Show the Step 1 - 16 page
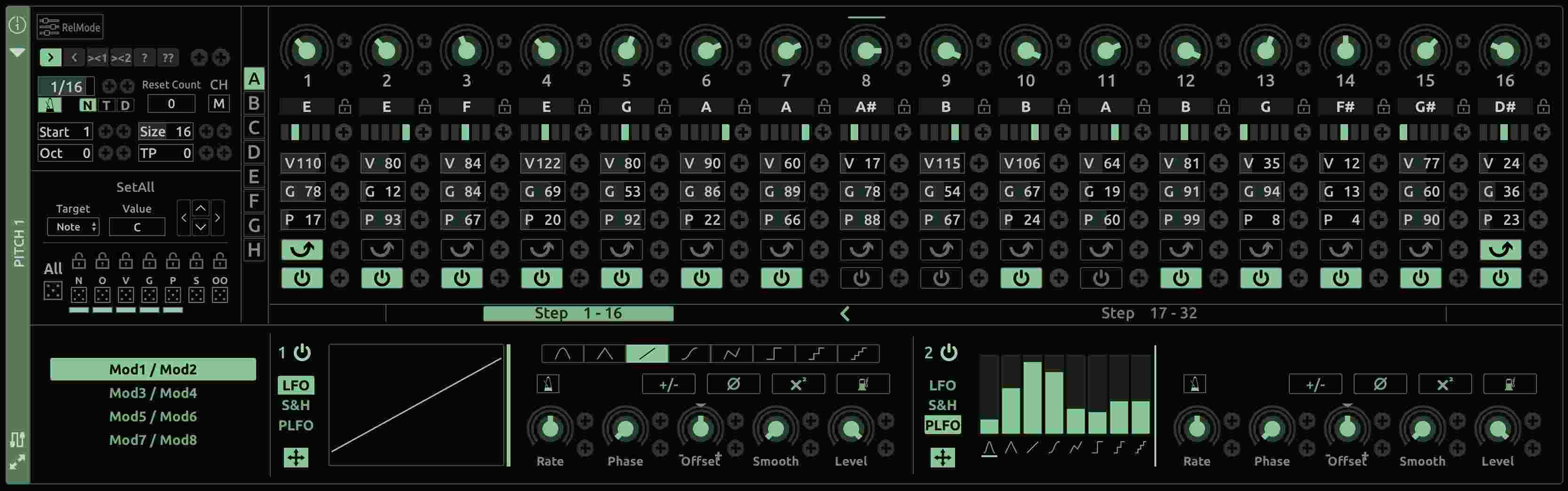The image size is (1568, 491). pyautogui.click(x=578, y=313)
